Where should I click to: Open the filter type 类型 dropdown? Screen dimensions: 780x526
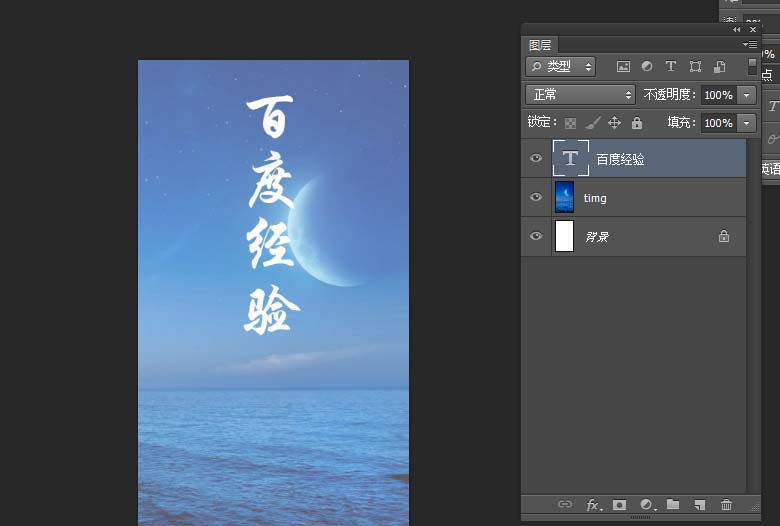(560, 67)
